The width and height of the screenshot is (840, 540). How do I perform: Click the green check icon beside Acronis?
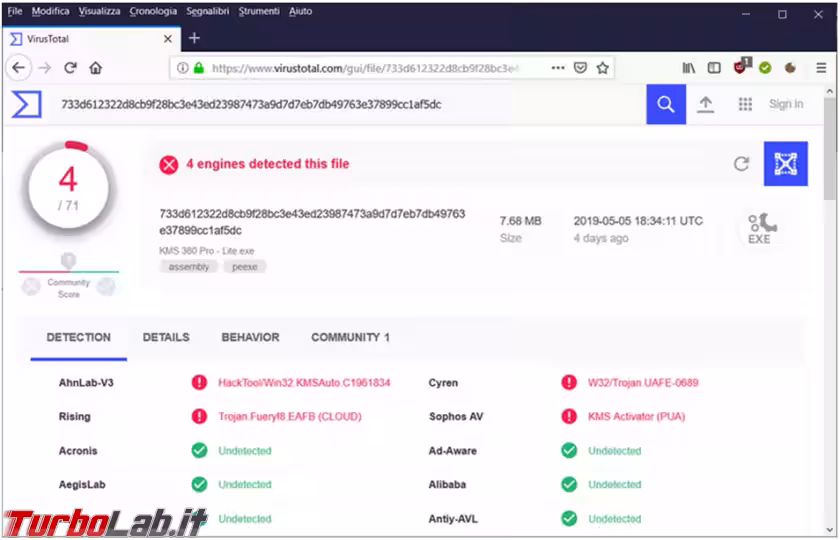tap(199, 451)
